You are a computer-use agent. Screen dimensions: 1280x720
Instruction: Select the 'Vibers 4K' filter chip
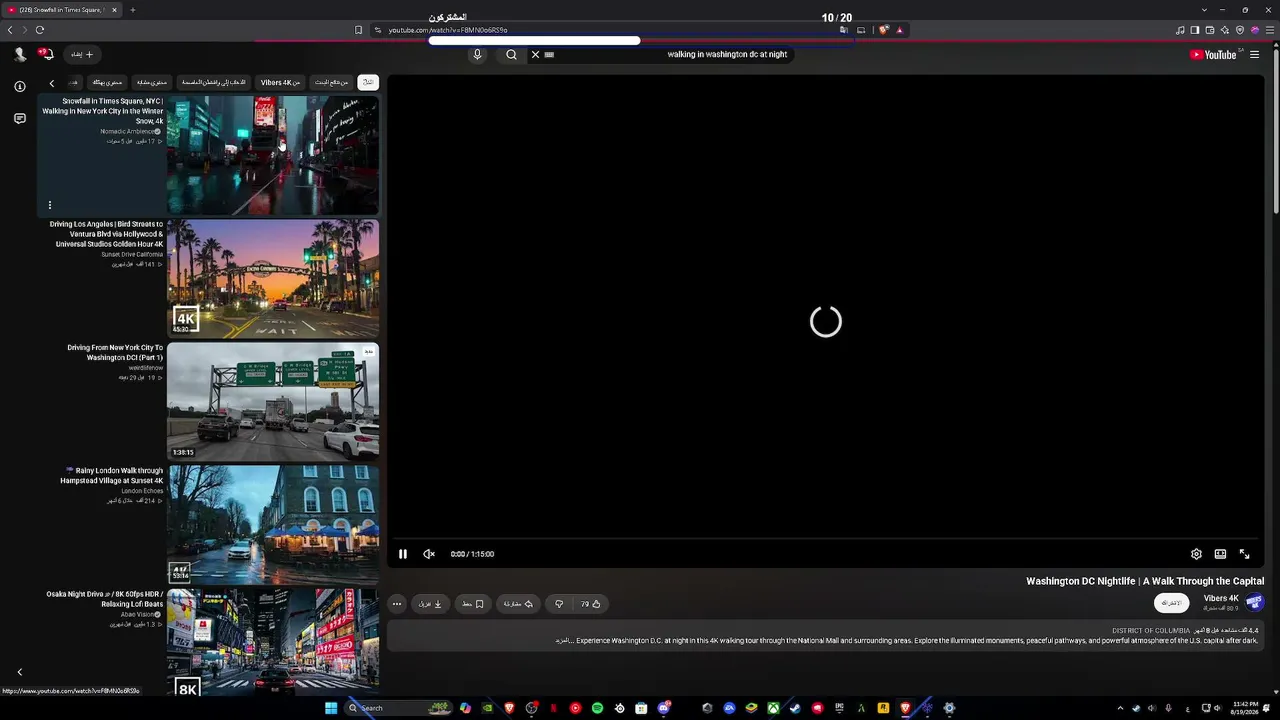pyautogui.click(x=281, y=82)
